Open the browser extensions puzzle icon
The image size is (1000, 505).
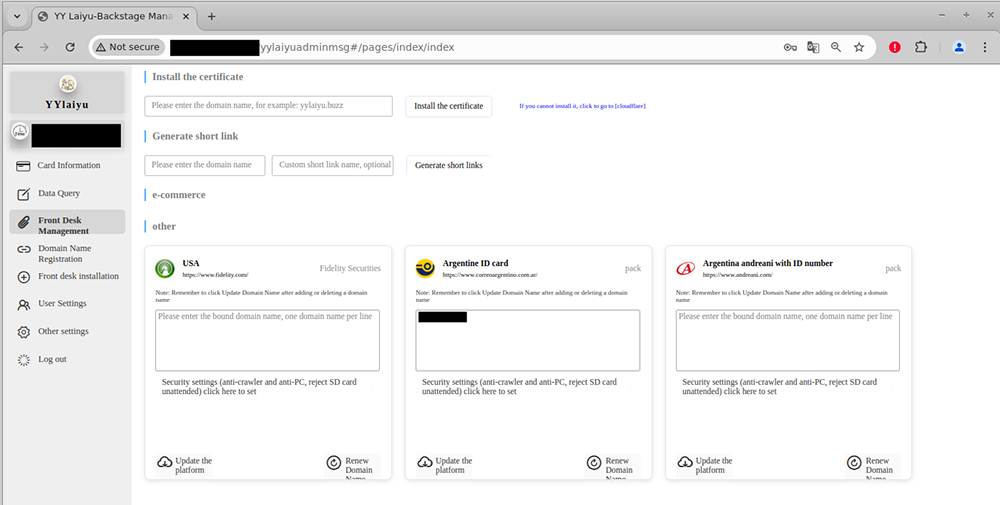(x=921, y=47)
